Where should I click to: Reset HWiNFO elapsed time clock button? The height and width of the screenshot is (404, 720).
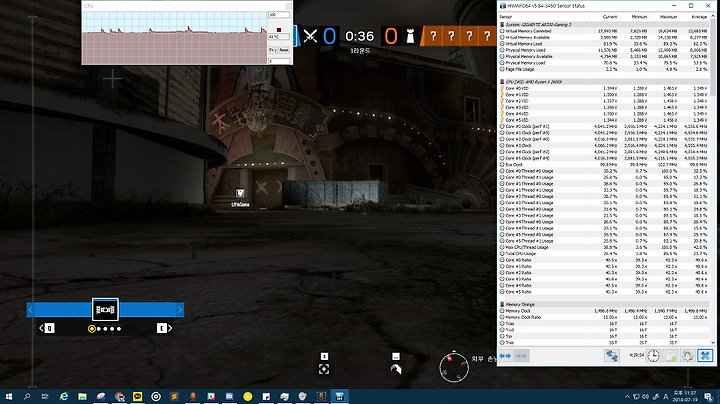653,355
